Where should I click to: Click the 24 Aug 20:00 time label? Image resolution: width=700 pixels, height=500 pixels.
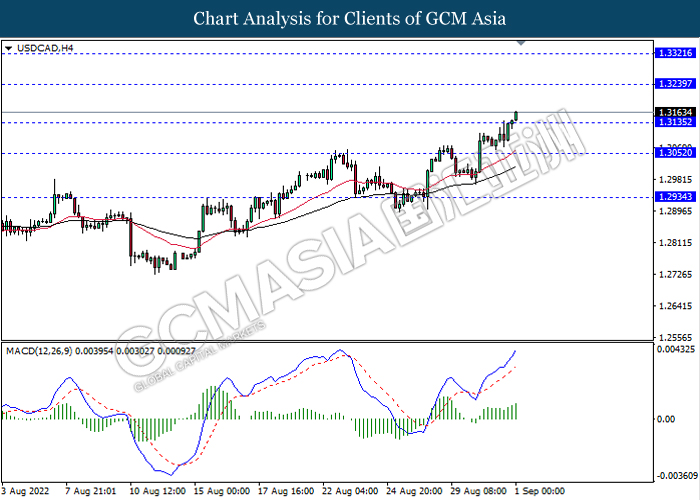coord(415,491)
